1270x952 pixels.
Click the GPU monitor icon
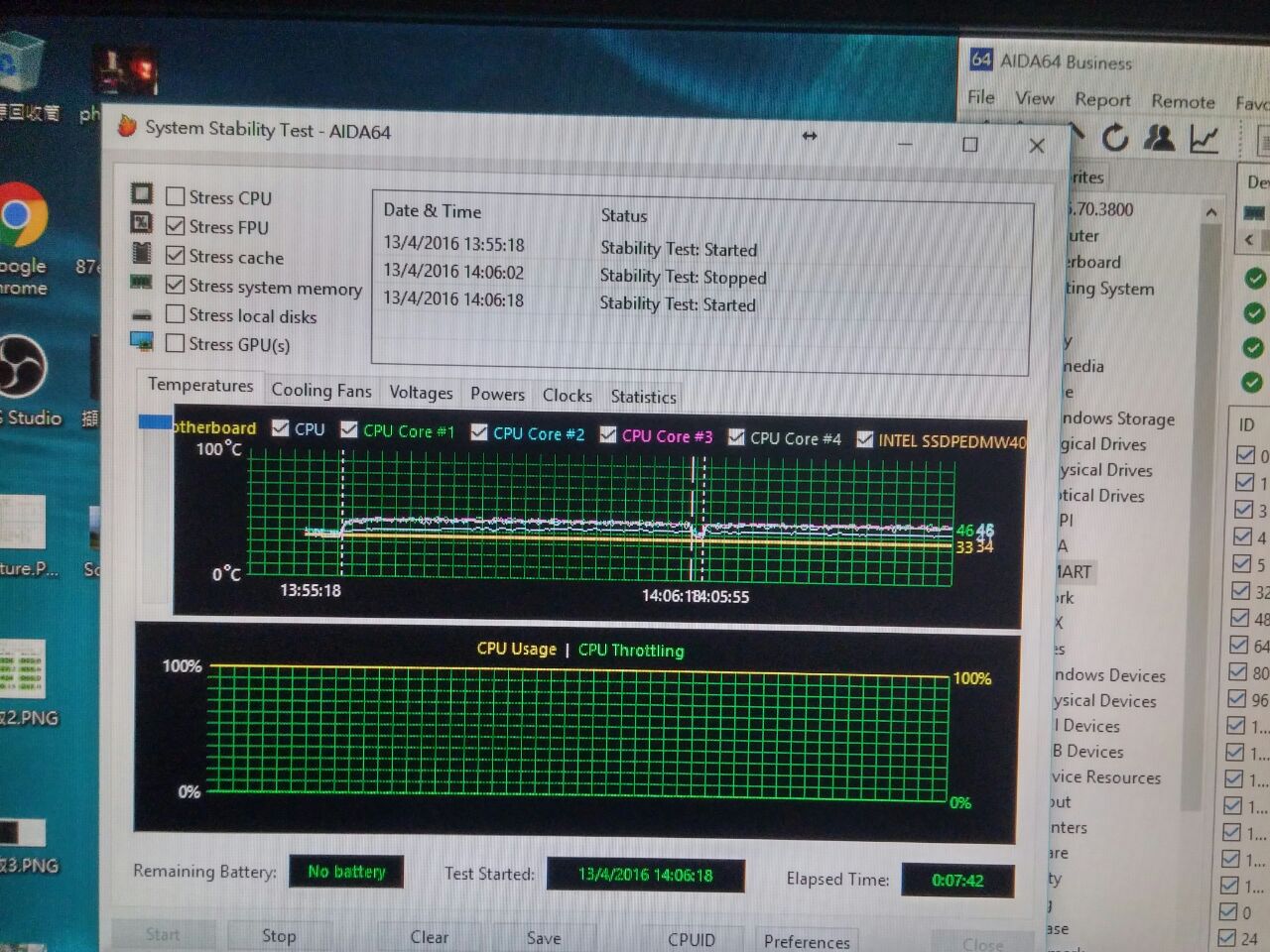click(x=142, y=342)
